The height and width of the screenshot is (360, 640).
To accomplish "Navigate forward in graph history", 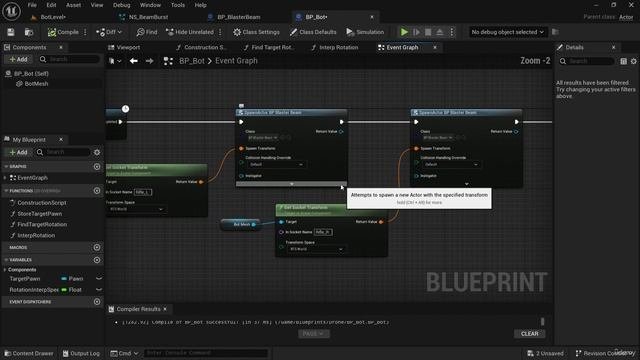I will (x=149, y=61).
